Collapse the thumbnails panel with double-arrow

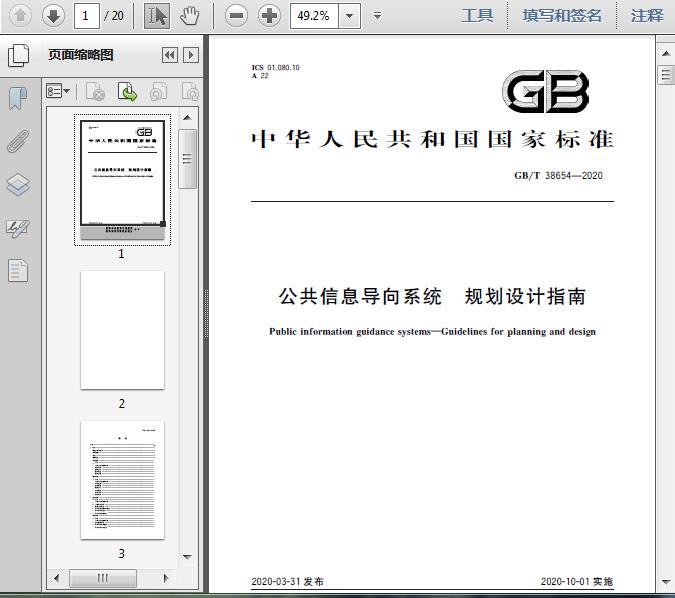(x=170, y=55)
